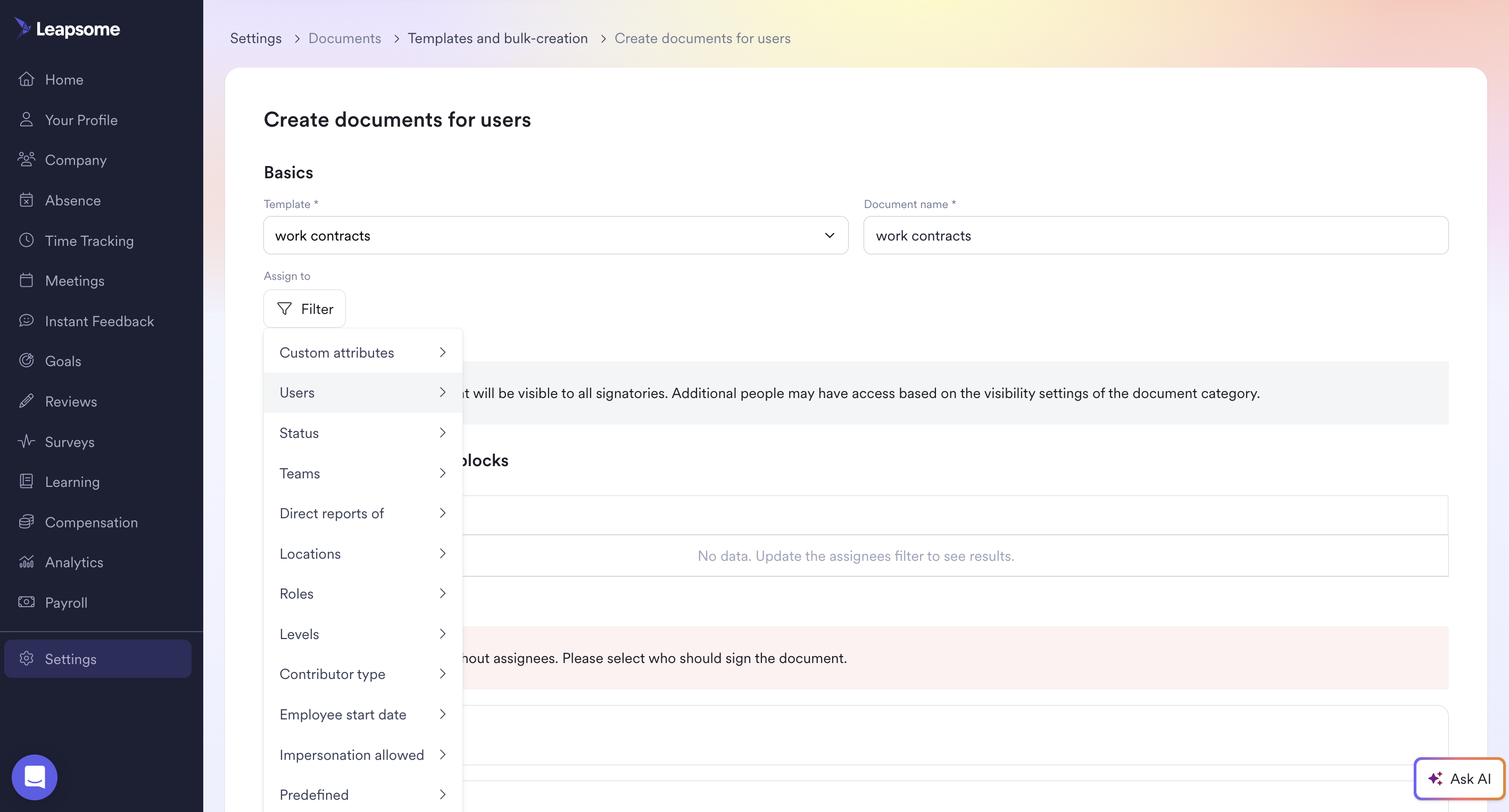Click the Learning book icon

tap(27, 481)
